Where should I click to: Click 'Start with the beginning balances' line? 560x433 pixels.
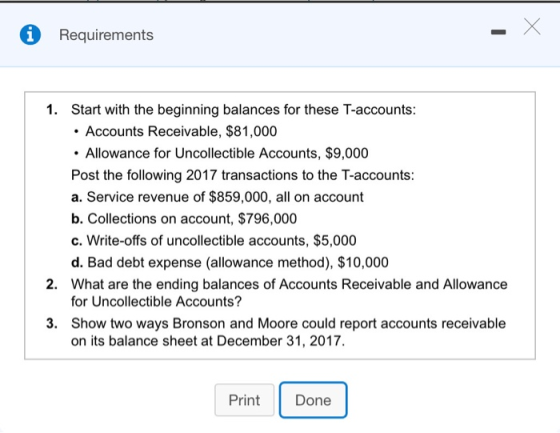click(x=243, y=109)
